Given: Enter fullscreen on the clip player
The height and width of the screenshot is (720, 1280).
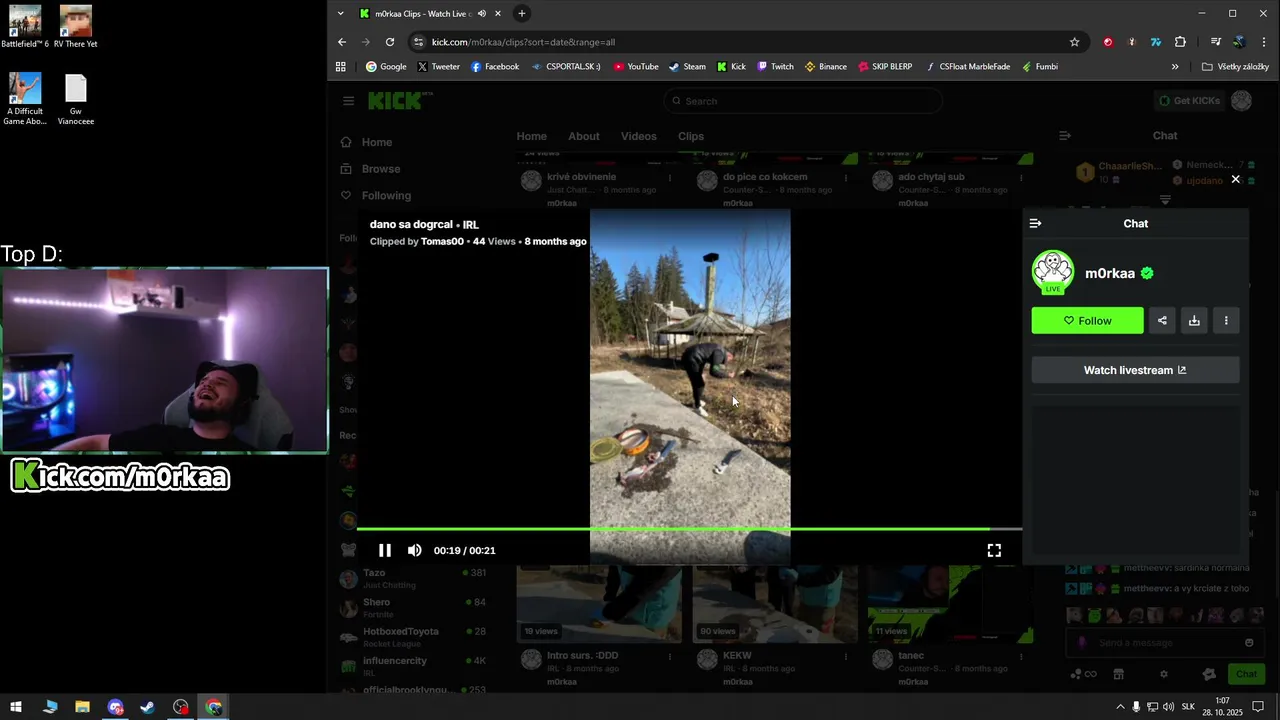Looking at the screenshot, I should click(x=994, y=550).
